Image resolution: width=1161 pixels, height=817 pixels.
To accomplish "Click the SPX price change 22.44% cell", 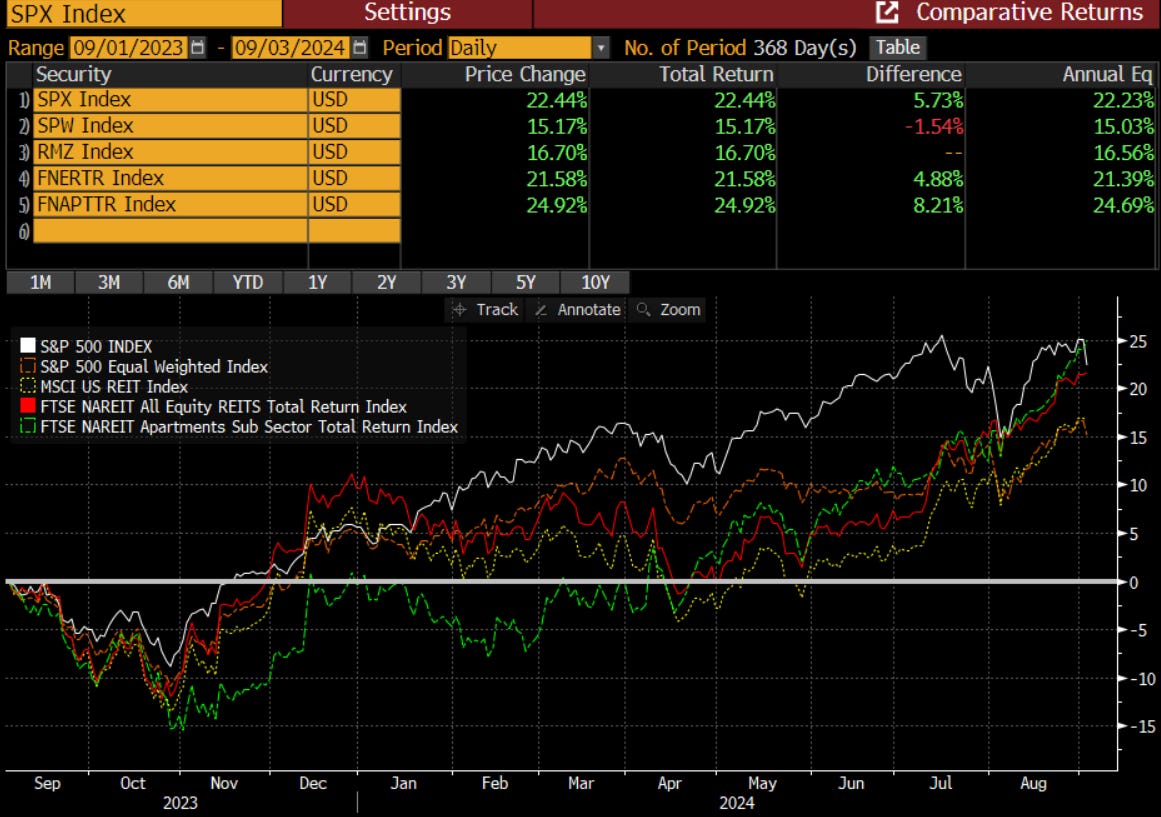I will [x=556, y=100].
